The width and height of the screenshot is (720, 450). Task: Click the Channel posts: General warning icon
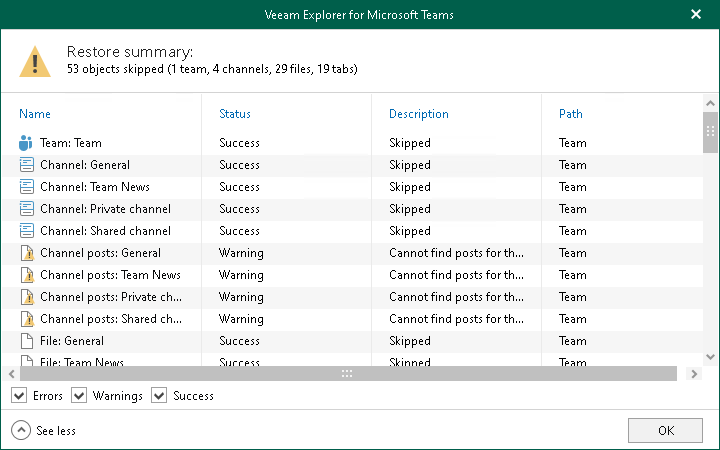26,253
